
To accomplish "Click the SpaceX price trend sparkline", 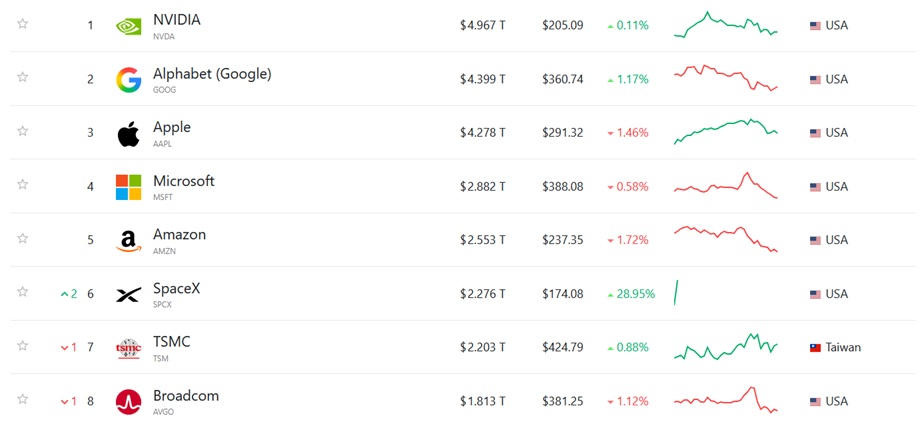I will 676,292.
